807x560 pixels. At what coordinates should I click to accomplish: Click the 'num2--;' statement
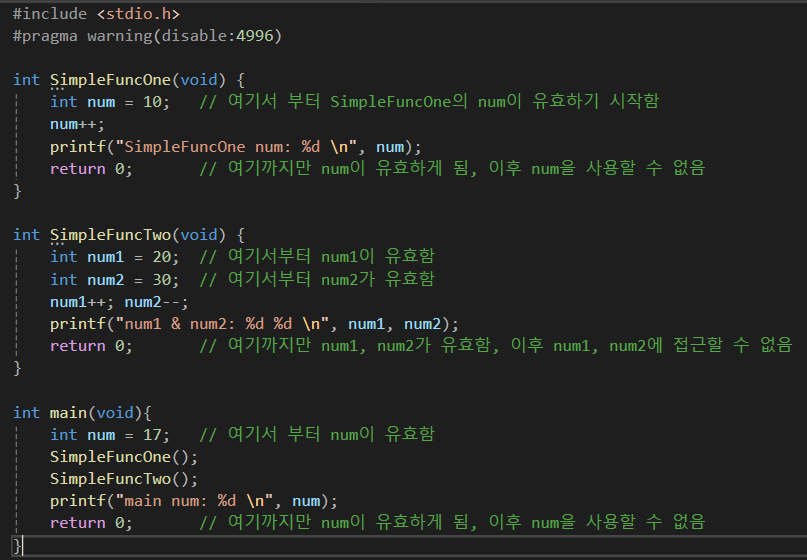(x=156, y=302)
